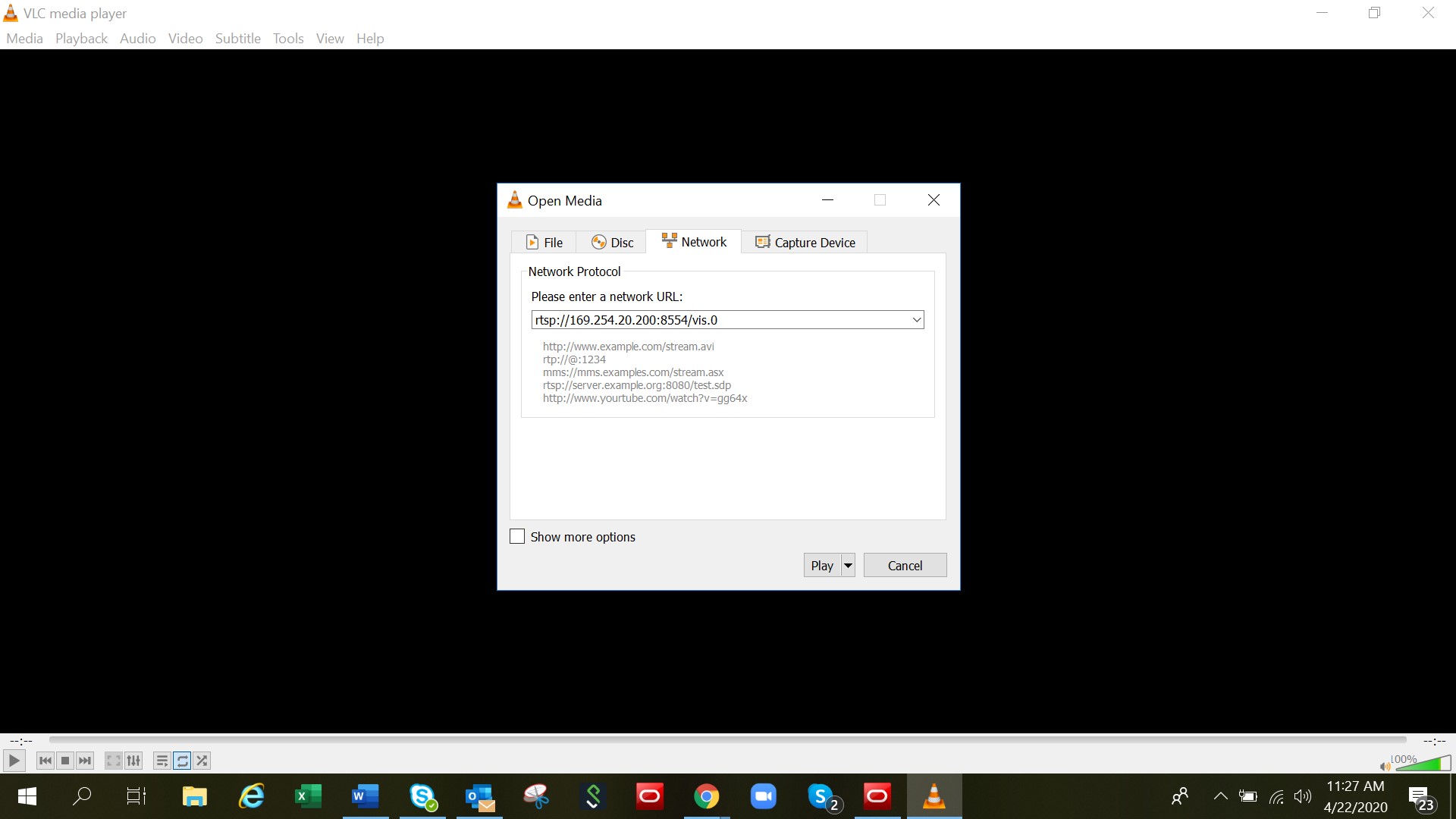The width and height of the screenshot is (1456, 819).
Task: Toggle the loop repeat button
Action: point(182,761)
